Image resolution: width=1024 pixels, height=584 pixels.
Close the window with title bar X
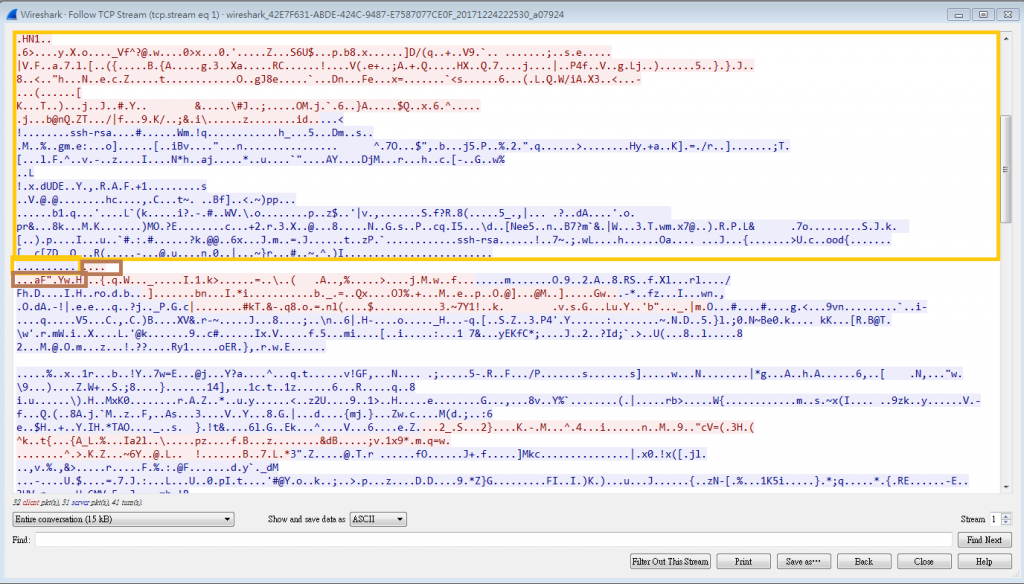1008,14
